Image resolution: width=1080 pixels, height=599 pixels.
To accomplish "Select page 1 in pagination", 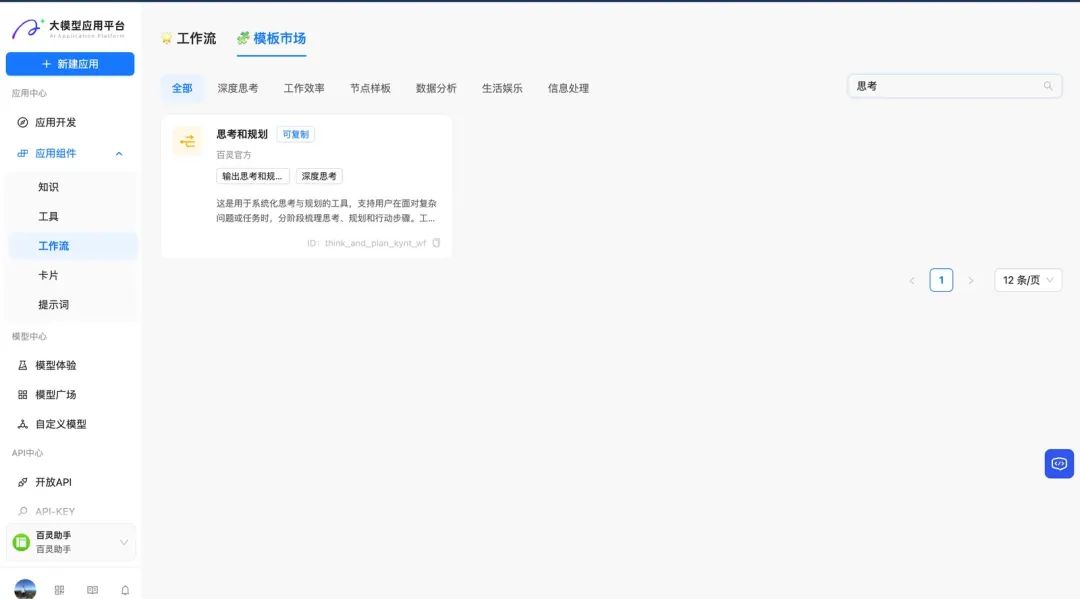I will click(941, 280).
